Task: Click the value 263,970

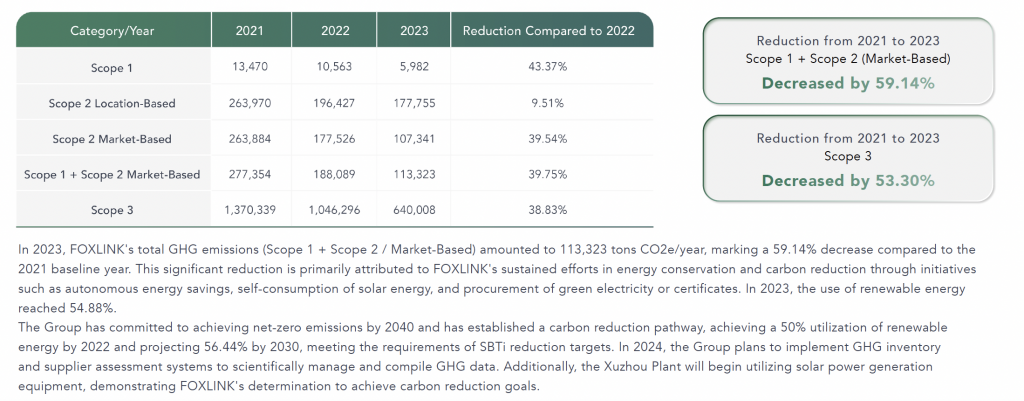Action: coord(249,103)
